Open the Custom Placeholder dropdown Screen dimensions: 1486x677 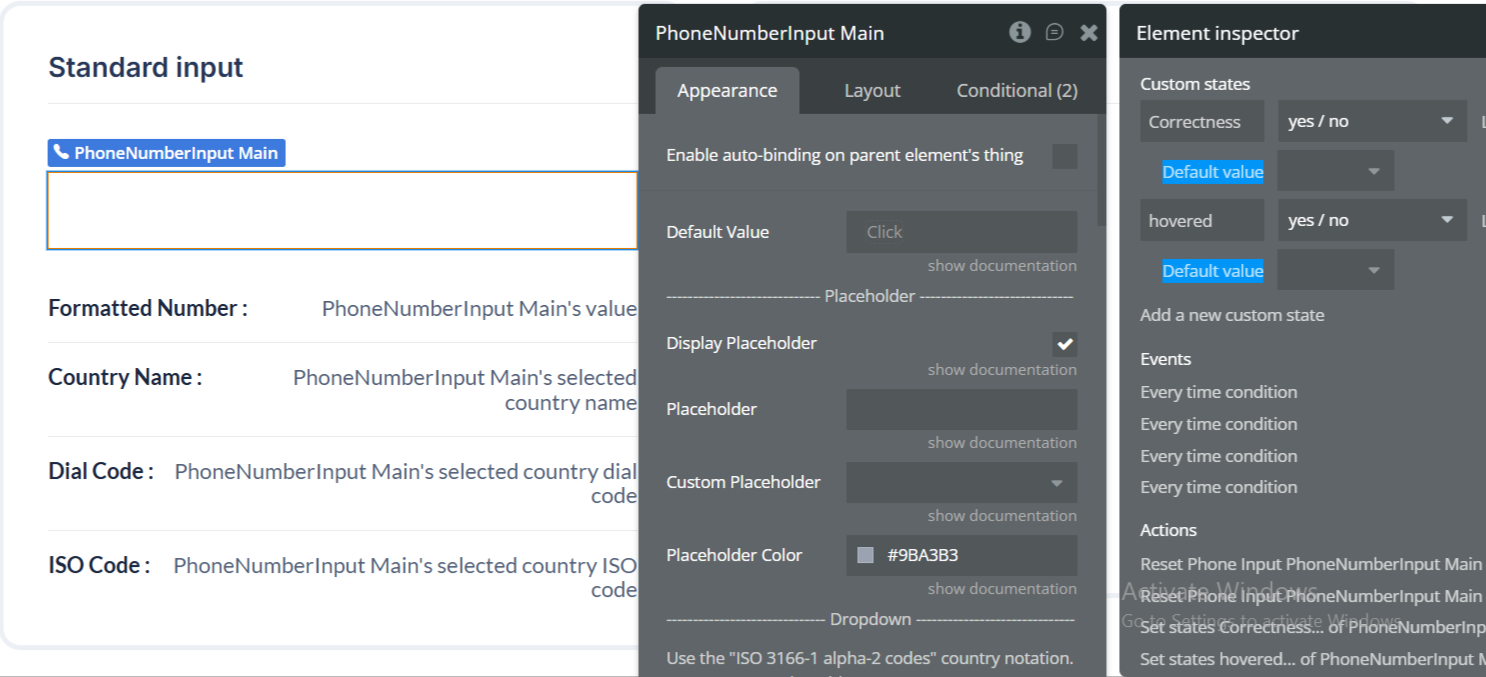tap(961, 482)
